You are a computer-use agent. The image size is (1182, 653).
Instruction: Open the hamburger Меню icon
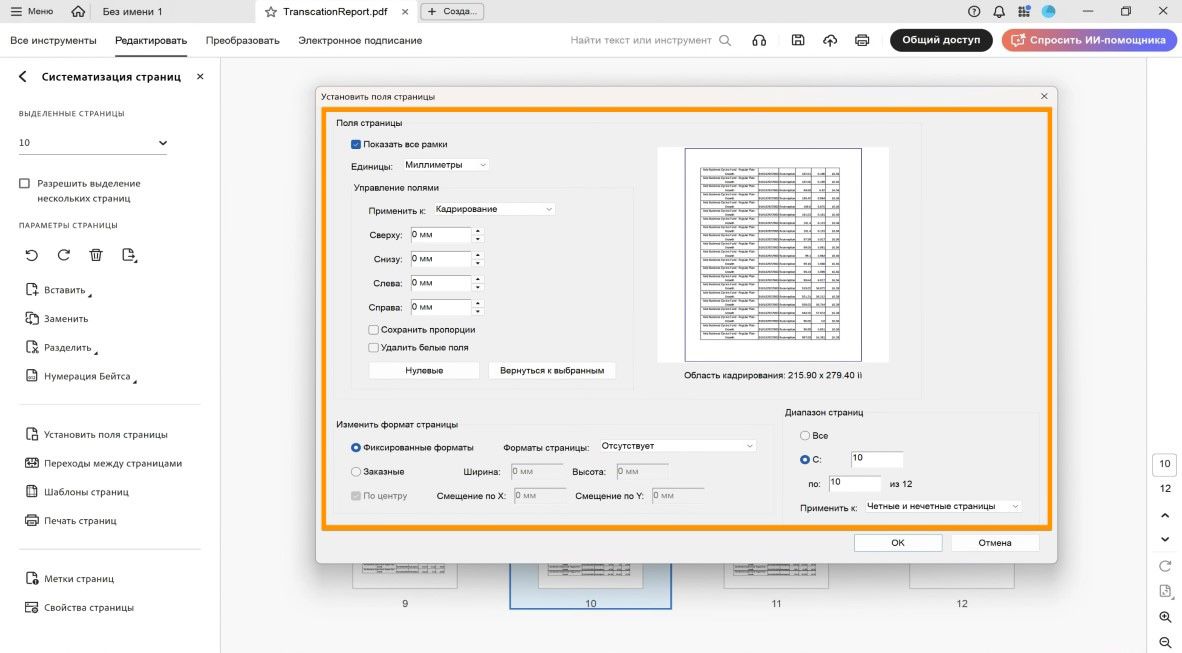[17, 11]
